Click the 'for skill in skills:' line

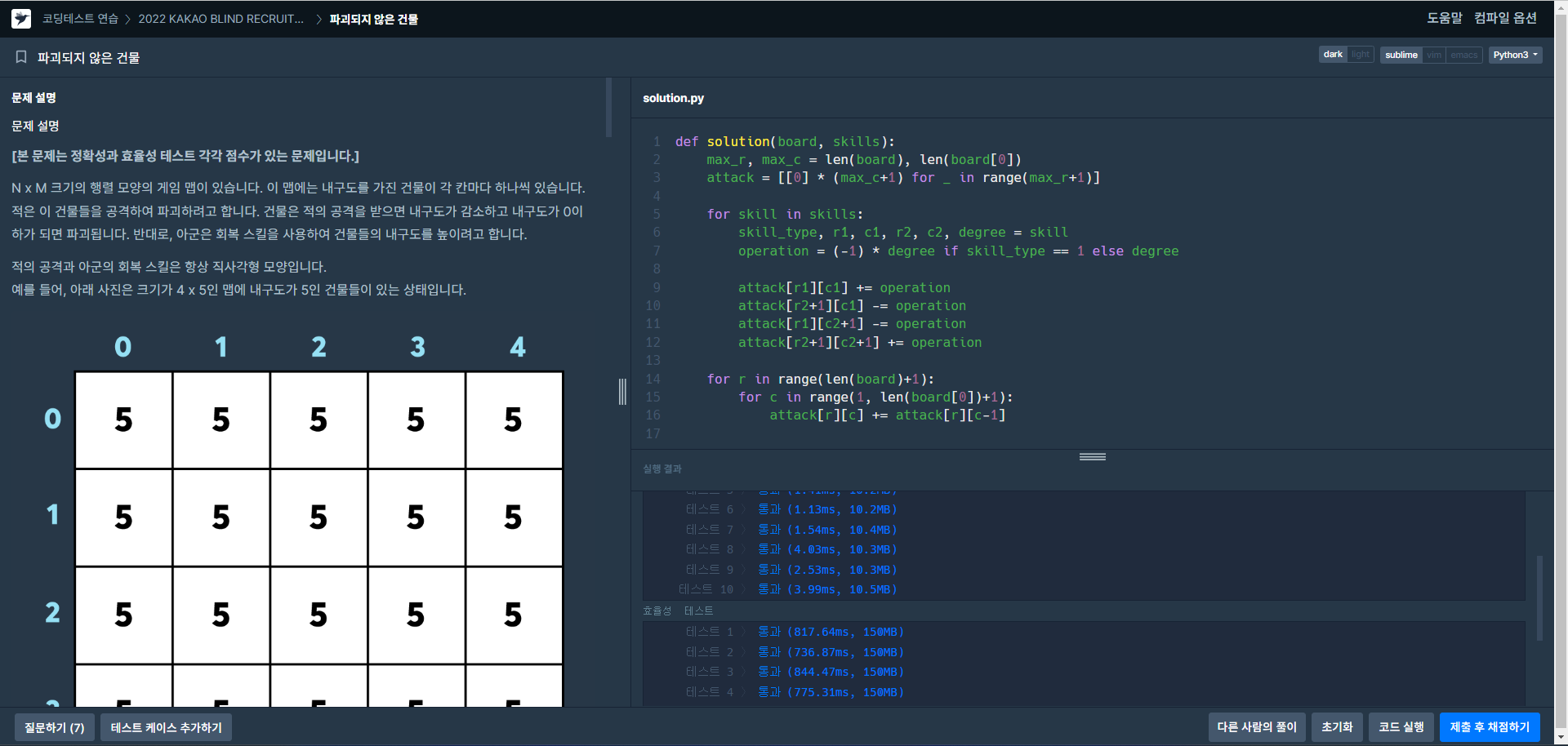785,214
